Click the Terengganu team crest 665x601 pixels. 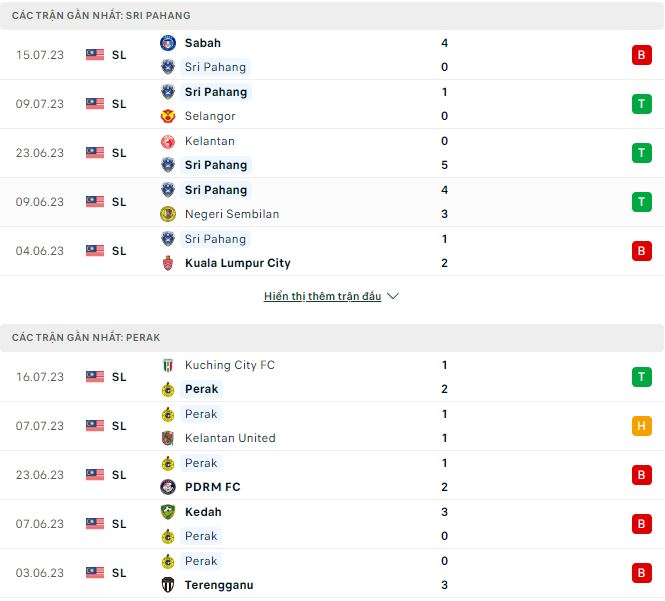point(168,585)
